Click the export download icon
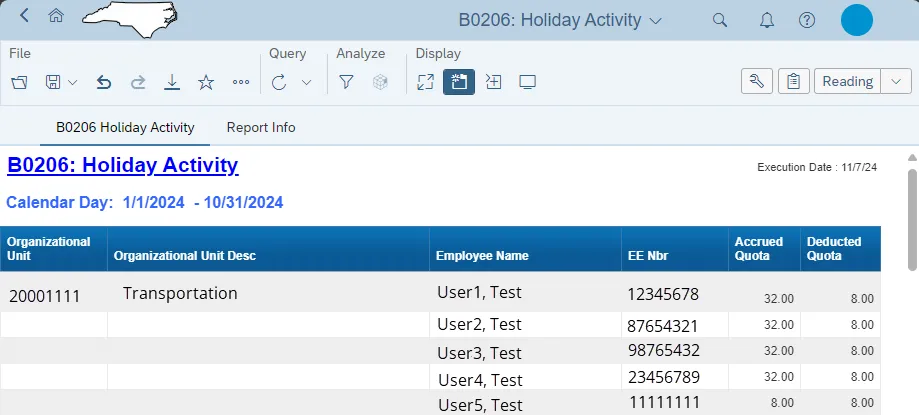This screenshot has height=415, width=919. [x=172, y=82]
